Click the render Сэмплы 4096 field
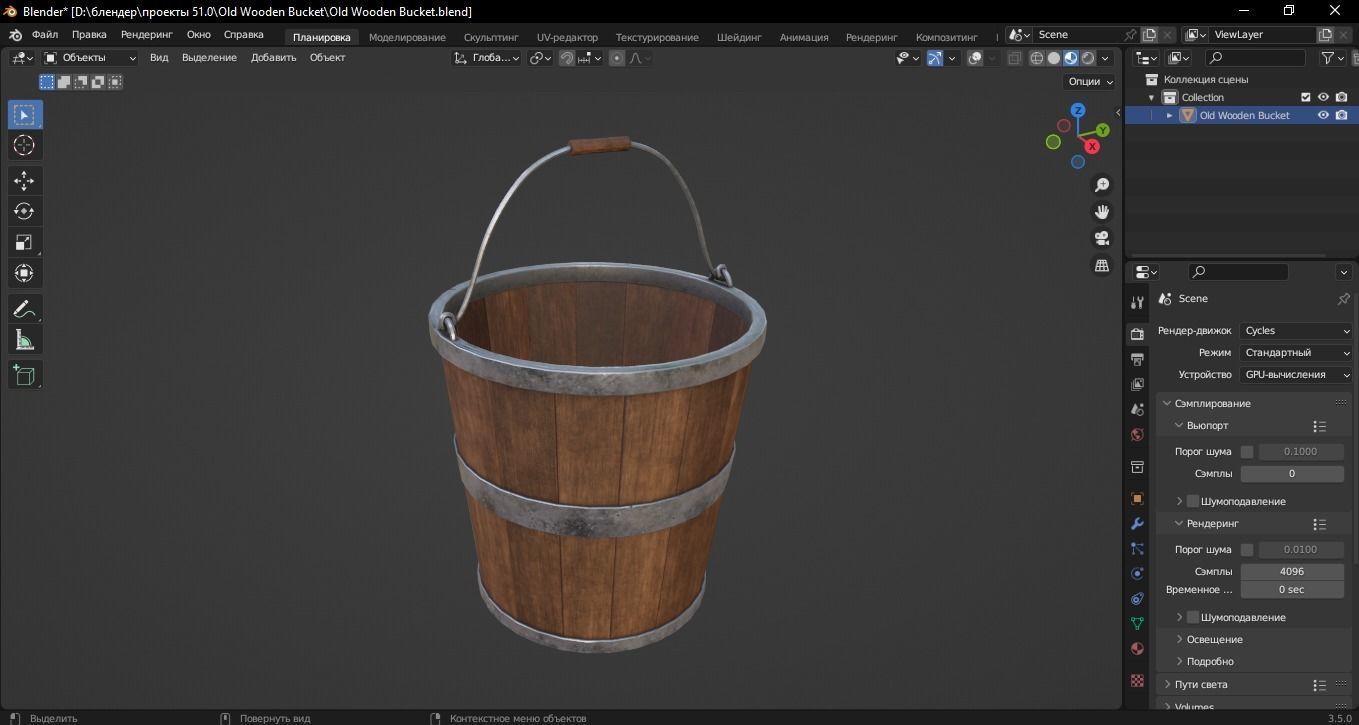The width and height of the screenshot is (1359, 725). [1292, 572]
